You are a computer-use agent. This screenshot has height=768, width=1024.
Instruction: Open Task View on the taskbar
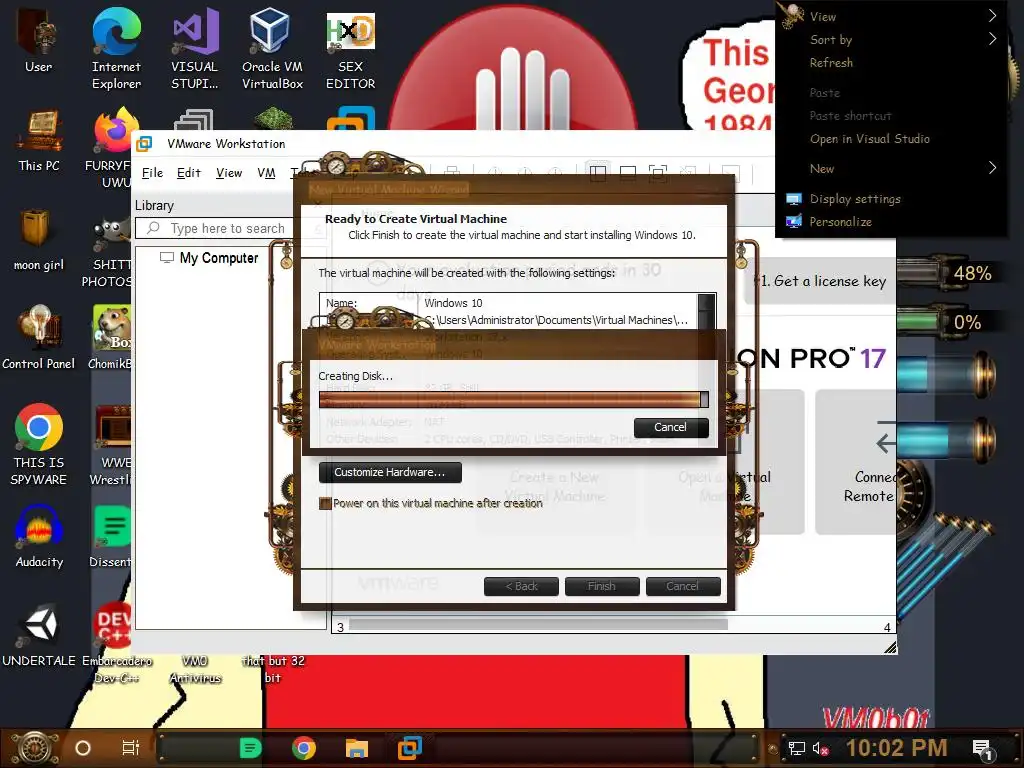131,748
